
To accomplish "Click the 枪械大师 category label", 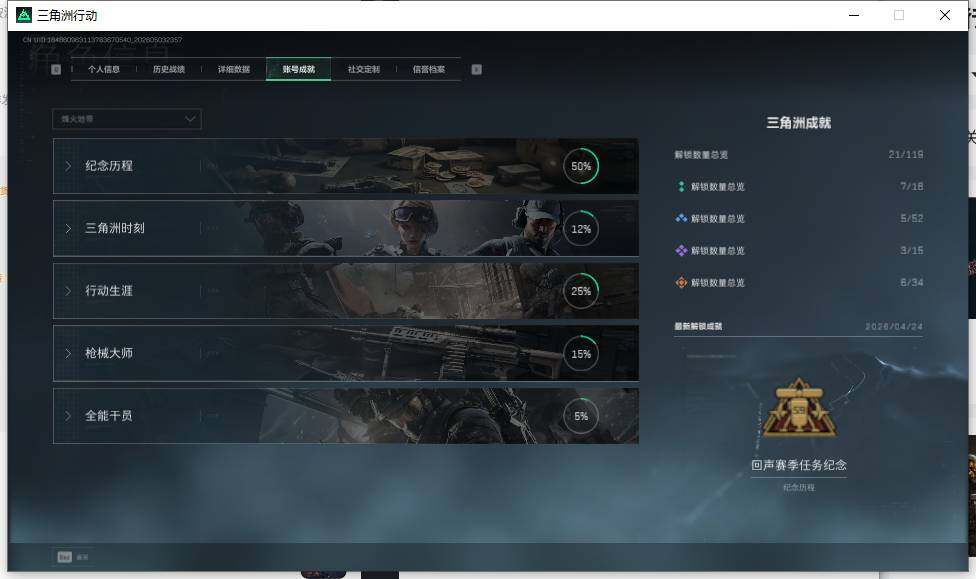I will coord(109,353).
